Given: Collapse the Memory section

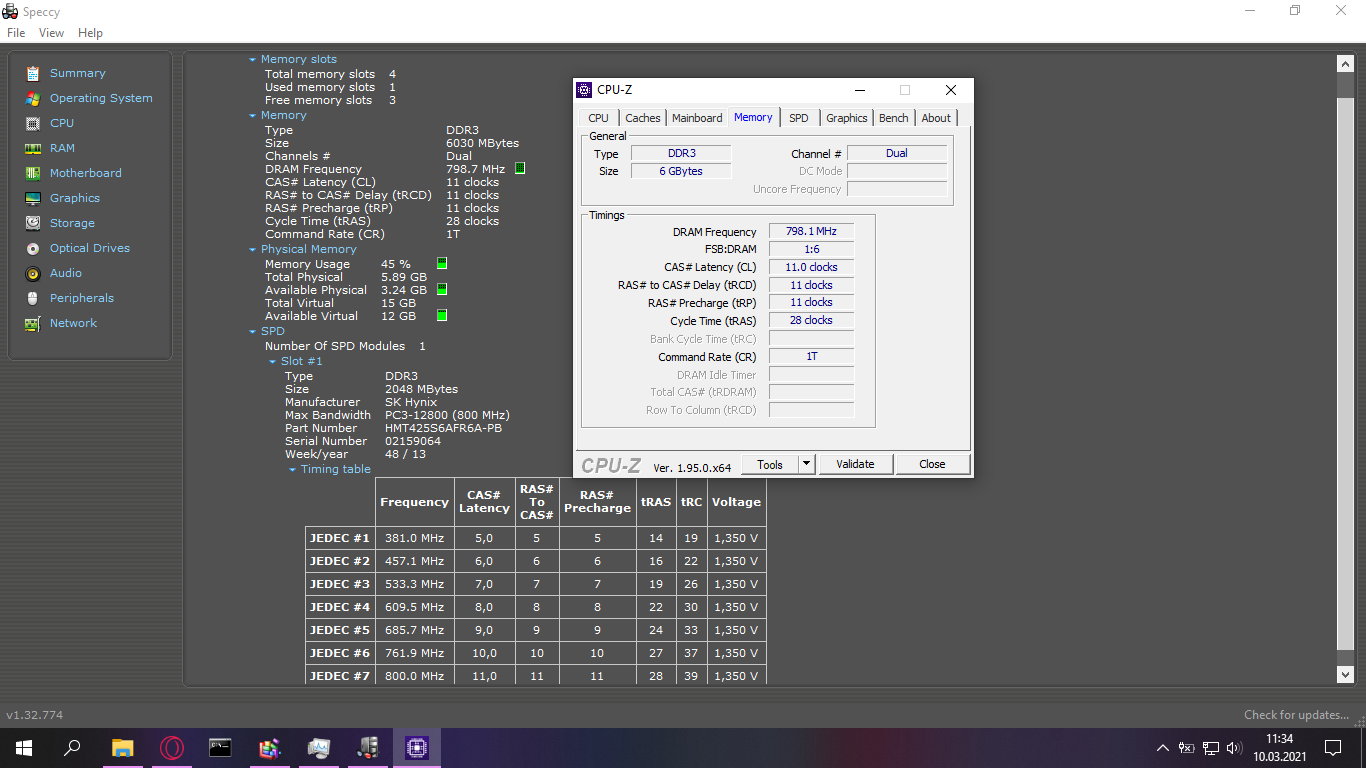Looking at the screenshot, I should pos(253,116).
